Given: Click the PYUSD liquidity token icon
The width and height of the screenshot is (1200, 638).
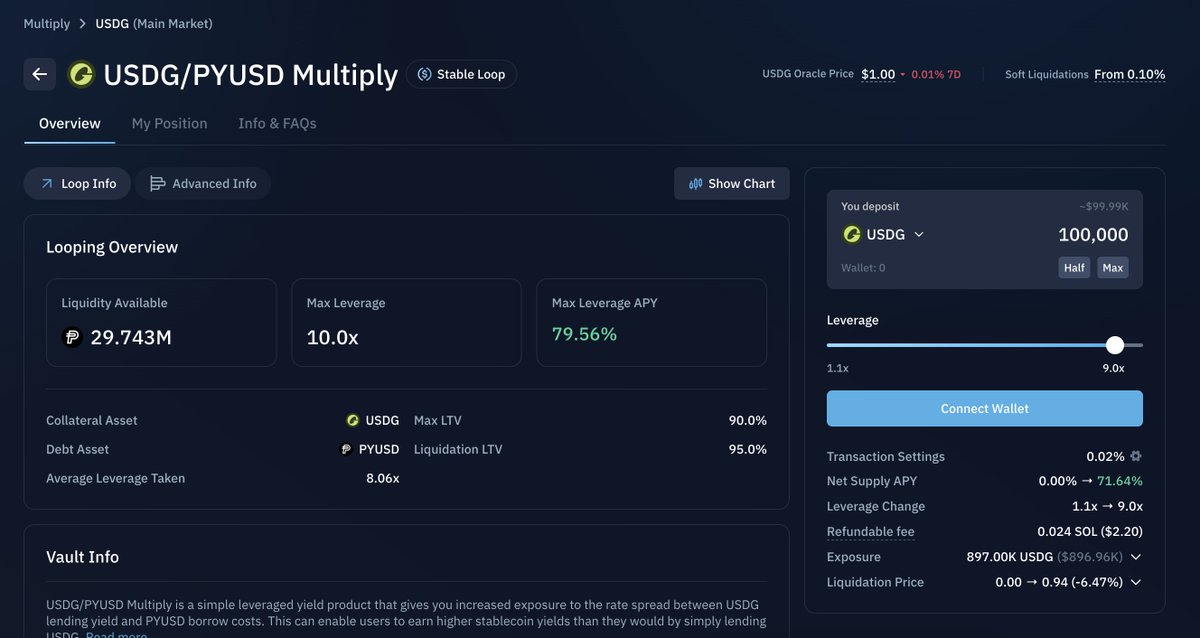Looking at the screenshot, I should pos(72,337).
